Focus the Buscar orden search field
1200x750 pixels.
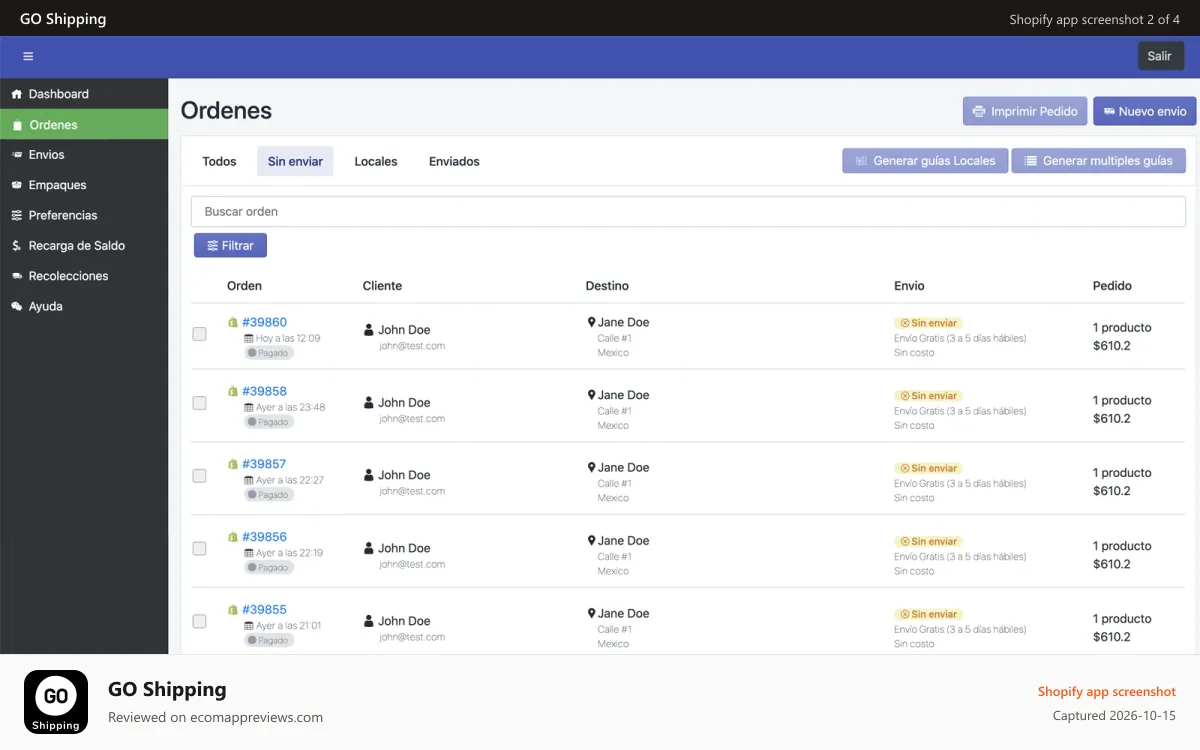tap(688, 212)
